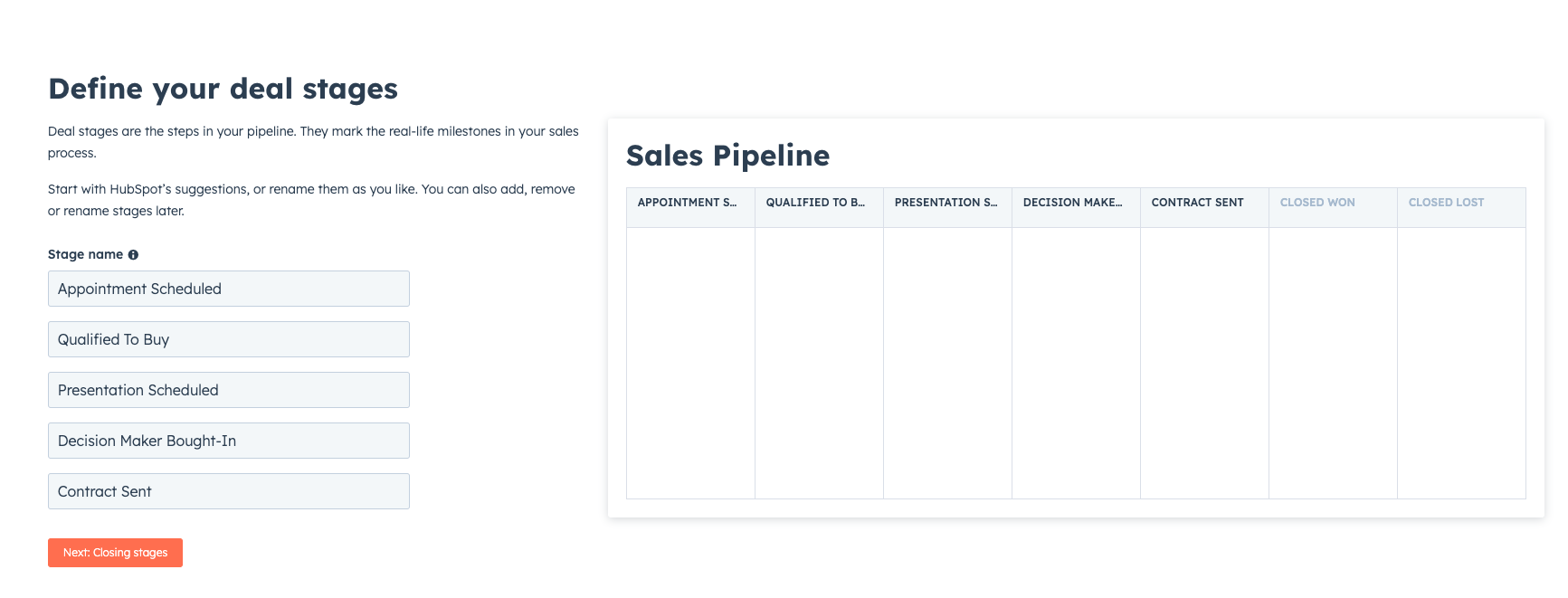Click the Stage name label text
The image size is (1568, 598).
coord(85,255)
